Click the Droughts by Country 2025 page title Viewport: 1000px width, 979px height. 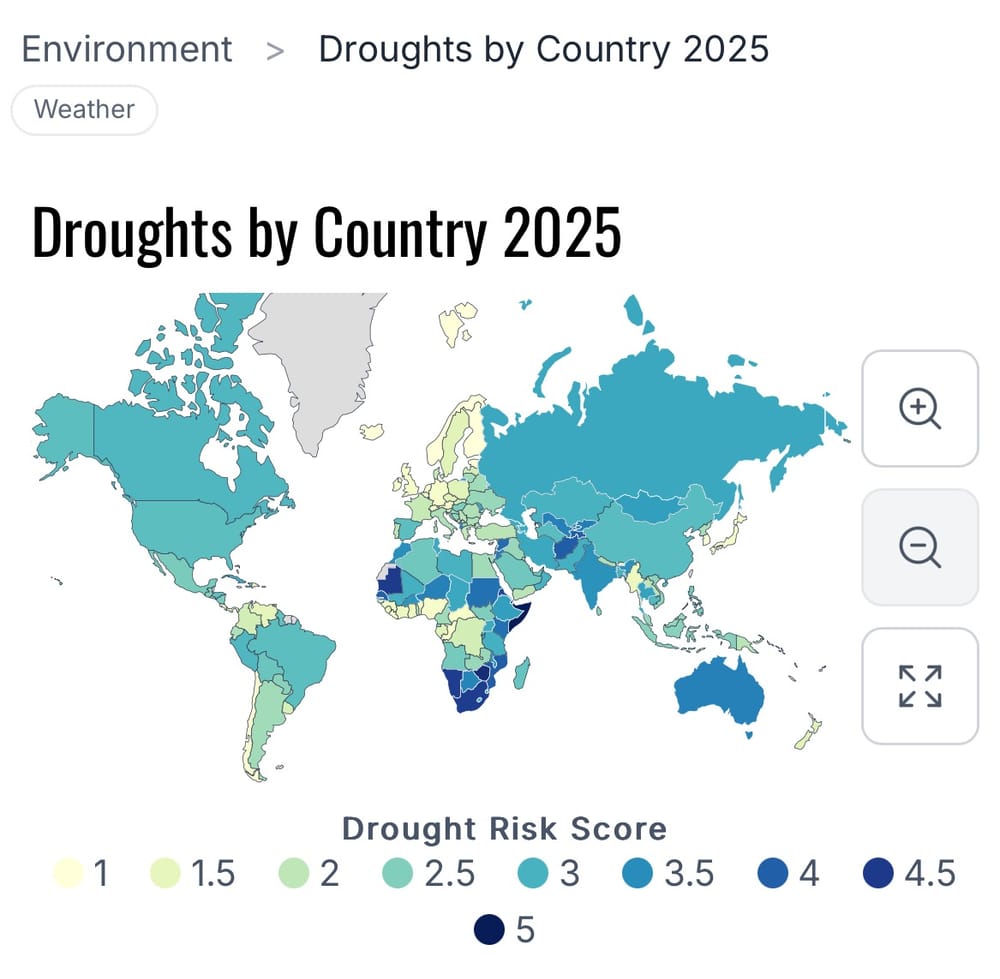click(328, 230)
